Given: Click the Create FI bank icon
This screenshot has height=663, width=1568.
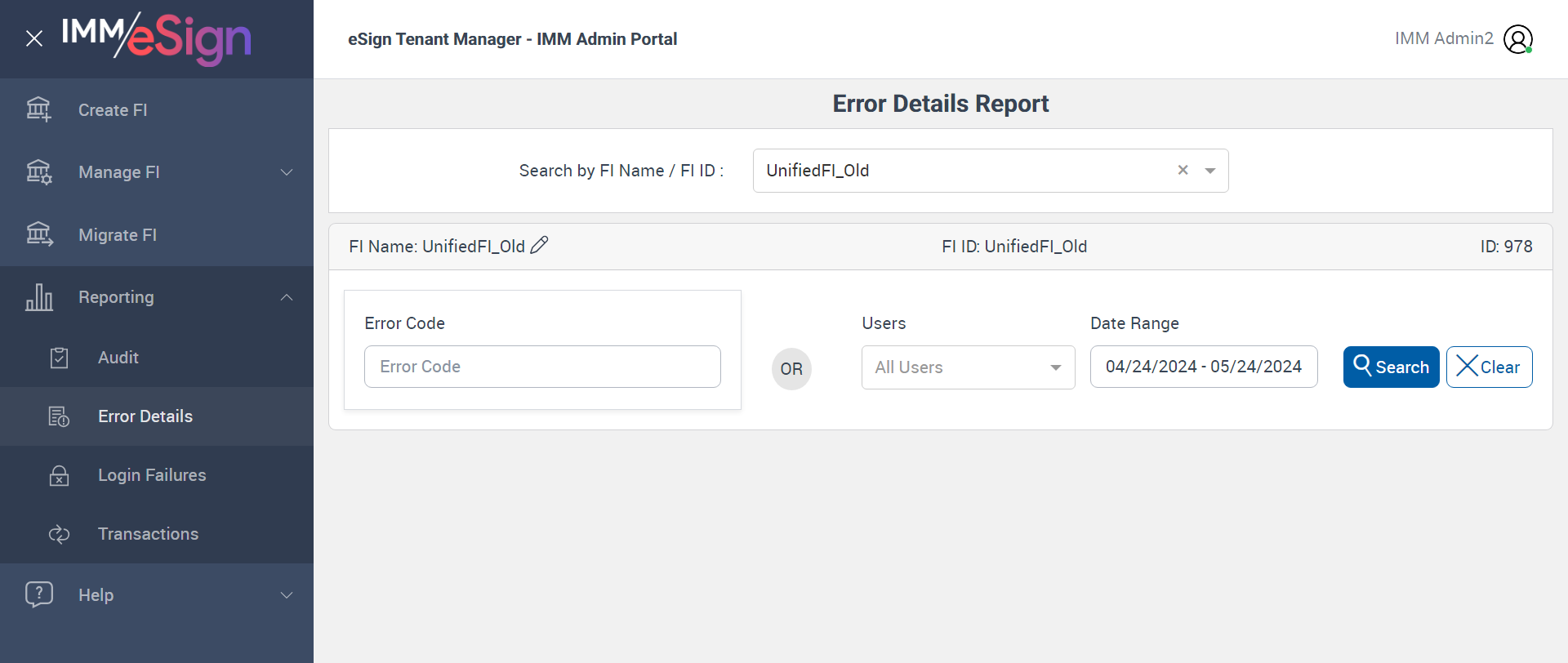Looking at the screenshot, I should point(38,109).
